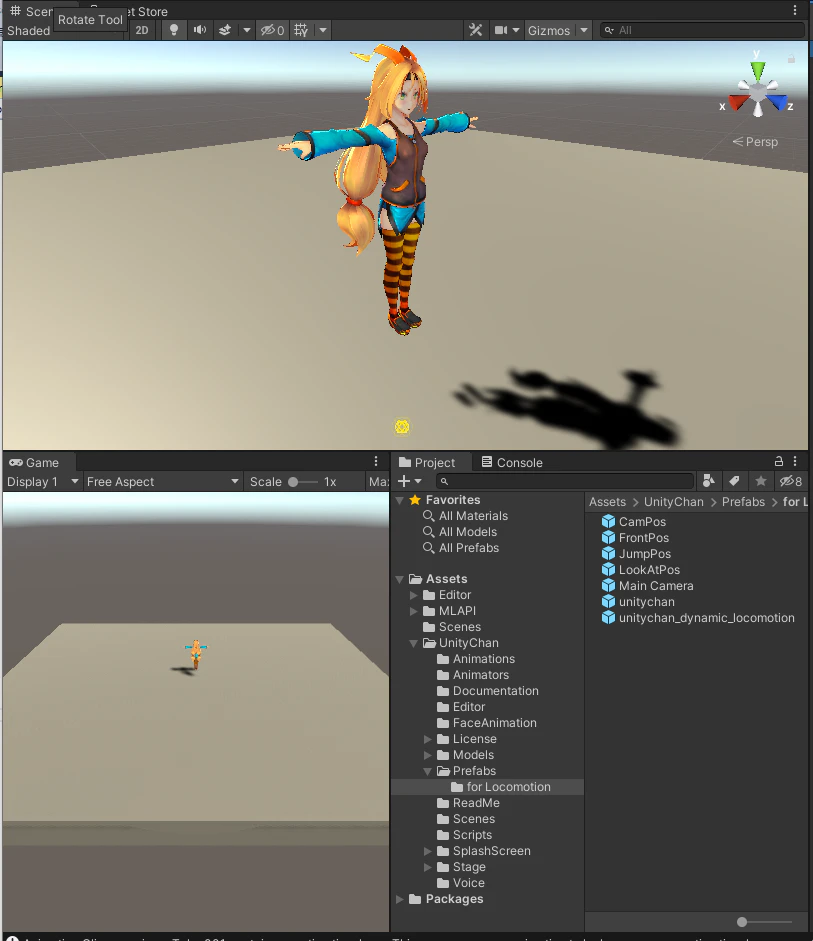The width and height of the screenshot is (813, 941).
Task: Toggle Project panel lock icon
Action: pyautogui.click(x=779, y=461)
